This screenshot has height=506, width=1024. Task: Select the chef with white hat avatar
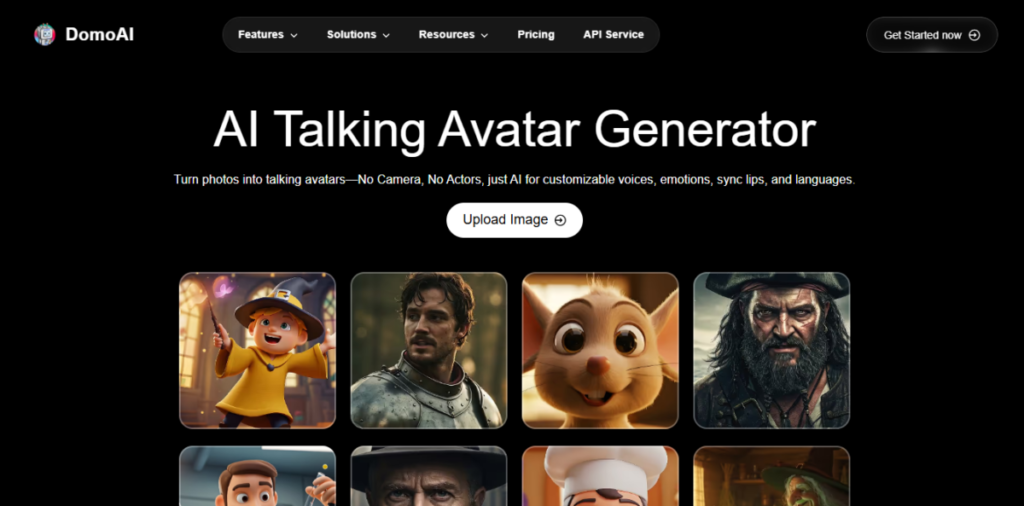[x=600, y=477]
